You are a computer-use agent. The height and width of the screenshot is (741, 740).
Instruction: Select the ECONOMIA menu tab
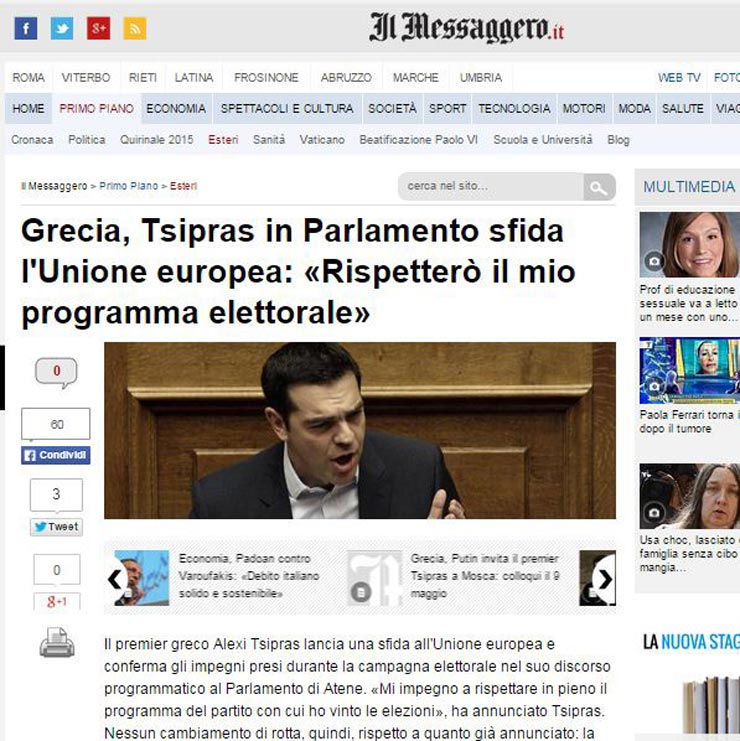(176, 108)
